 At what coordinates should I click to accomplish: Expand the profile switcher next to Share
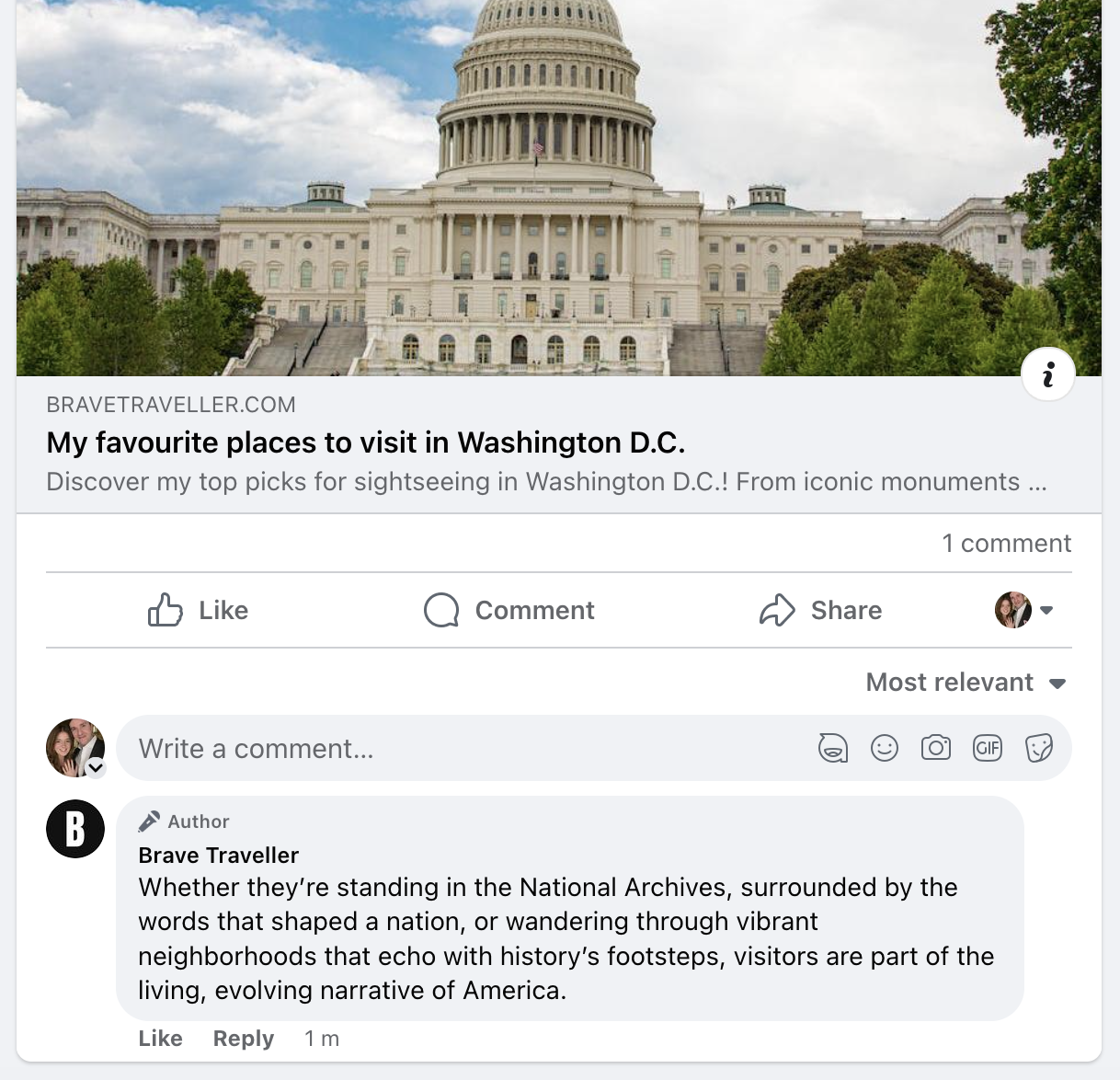[1046, 610]
